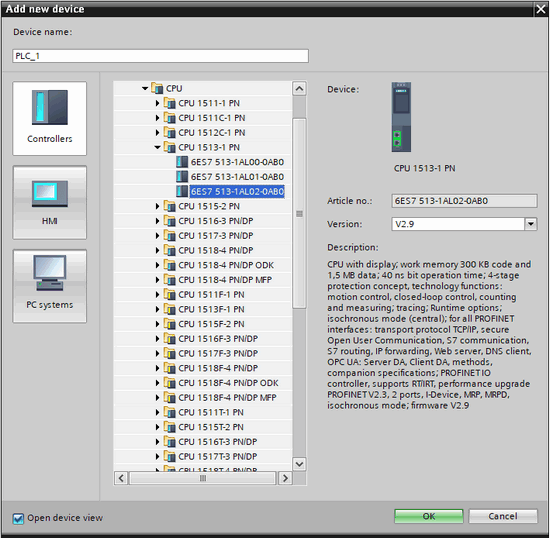Select the Controllers device category
The image size is (550, 538).
(49, 119)
